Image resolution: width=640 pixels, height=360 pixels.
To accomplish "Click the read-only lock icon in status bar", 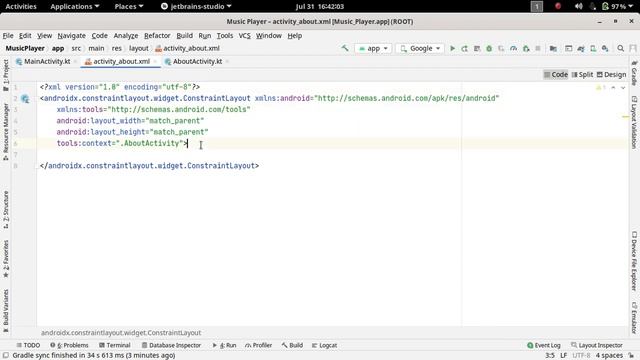I will click(x=631, y=356).
